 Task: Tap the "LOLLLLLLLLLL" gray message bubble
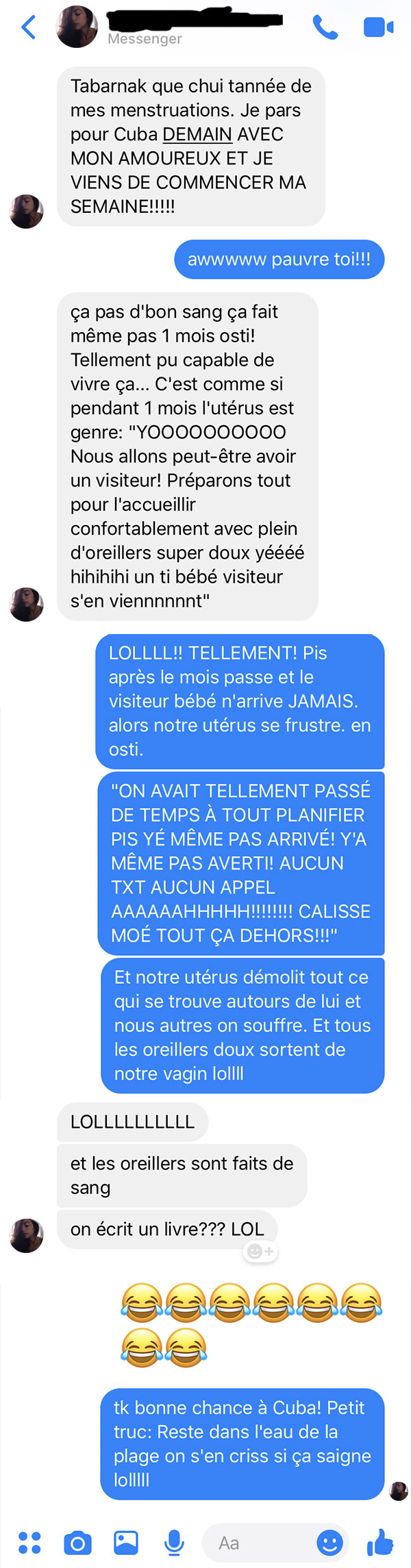click(x=133, y=1122)
